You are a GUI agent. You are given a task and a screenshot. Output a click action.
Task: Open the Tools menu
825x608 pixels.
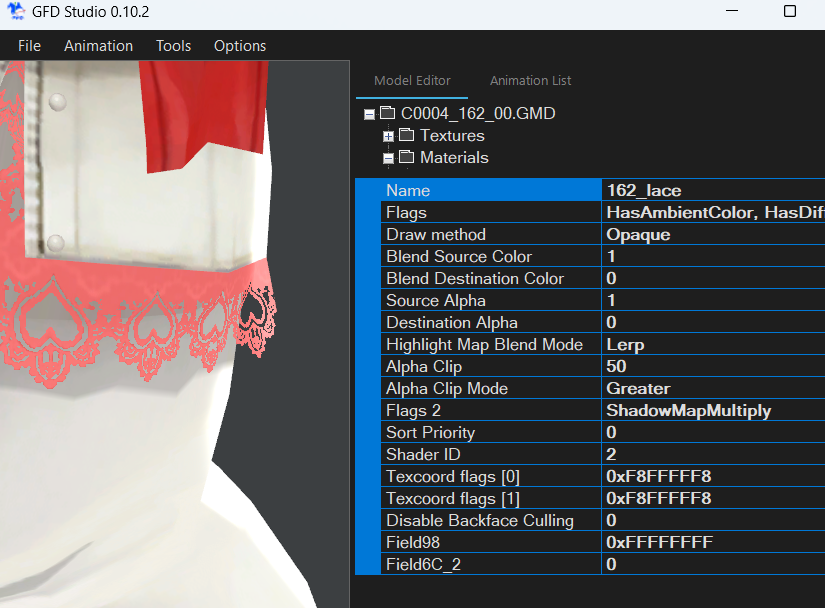(173, 46)
